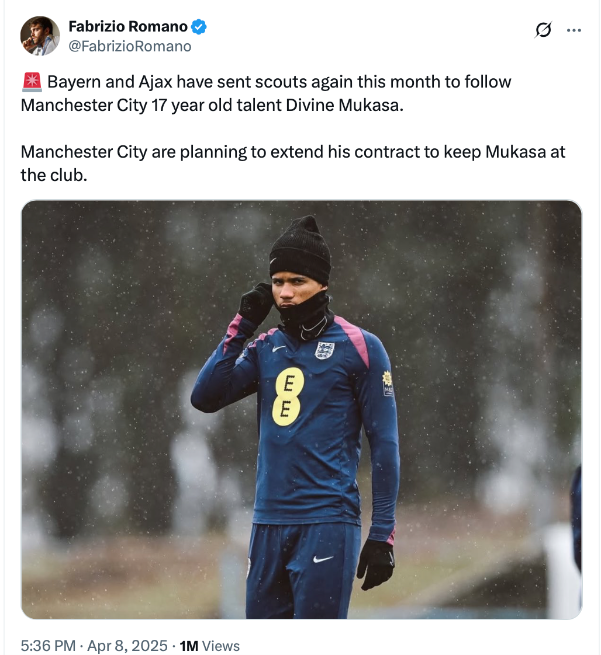Click the England crest on the shirt

pos(324,350)
